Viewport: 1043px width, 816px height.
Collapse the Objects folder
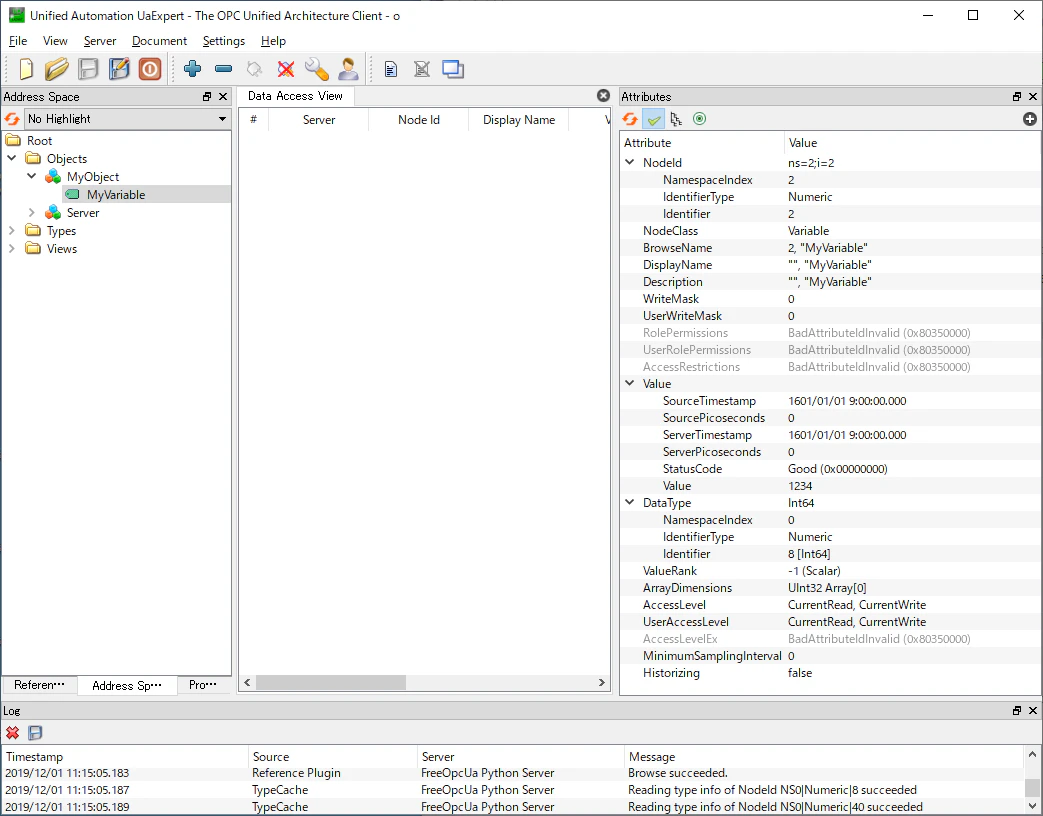[12, 158]
